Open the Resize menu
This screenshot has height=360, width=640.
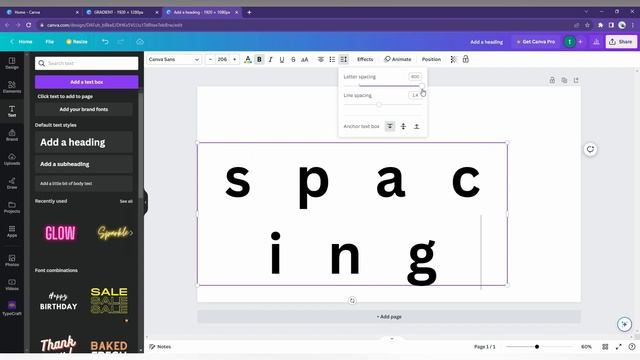[77, 42]
